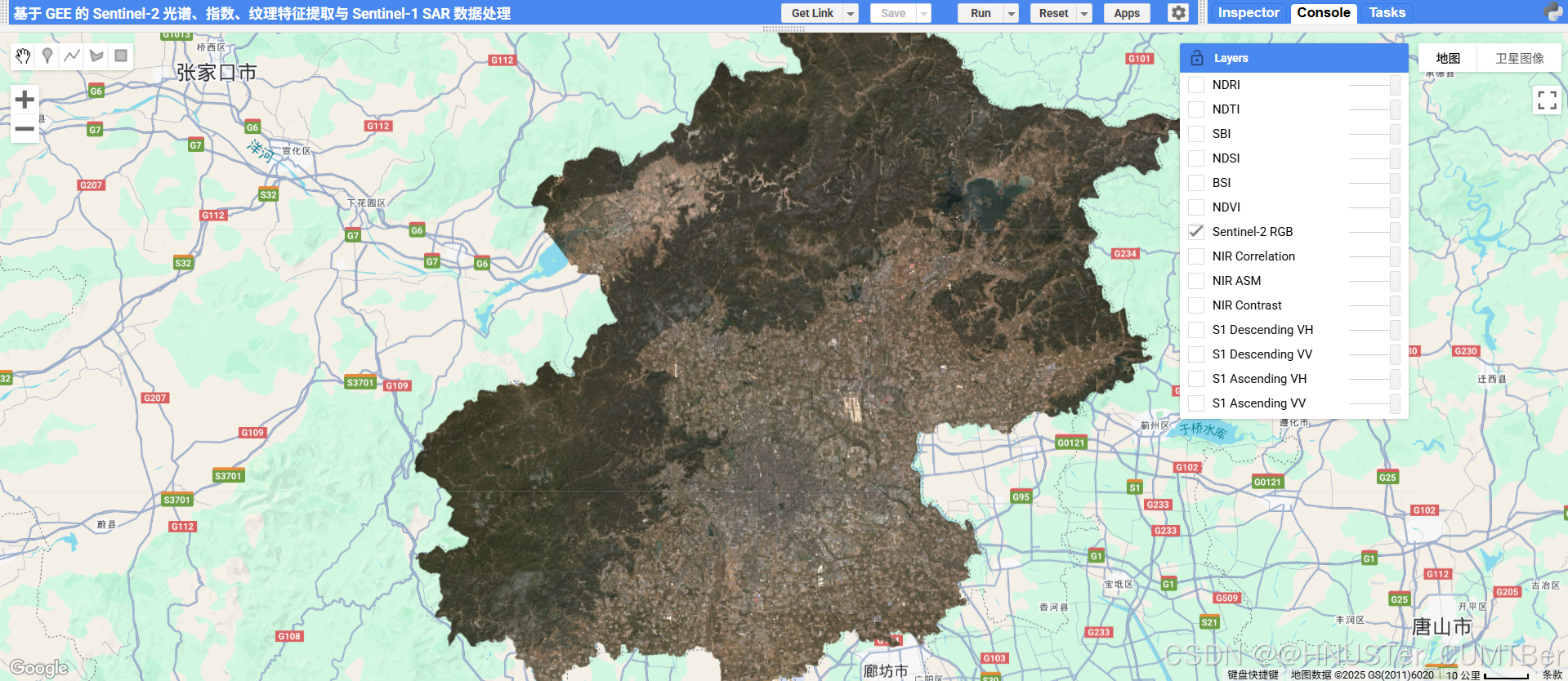Click the 唐山市 city label
The image size is (1568, 681).
coord(1441,627)
